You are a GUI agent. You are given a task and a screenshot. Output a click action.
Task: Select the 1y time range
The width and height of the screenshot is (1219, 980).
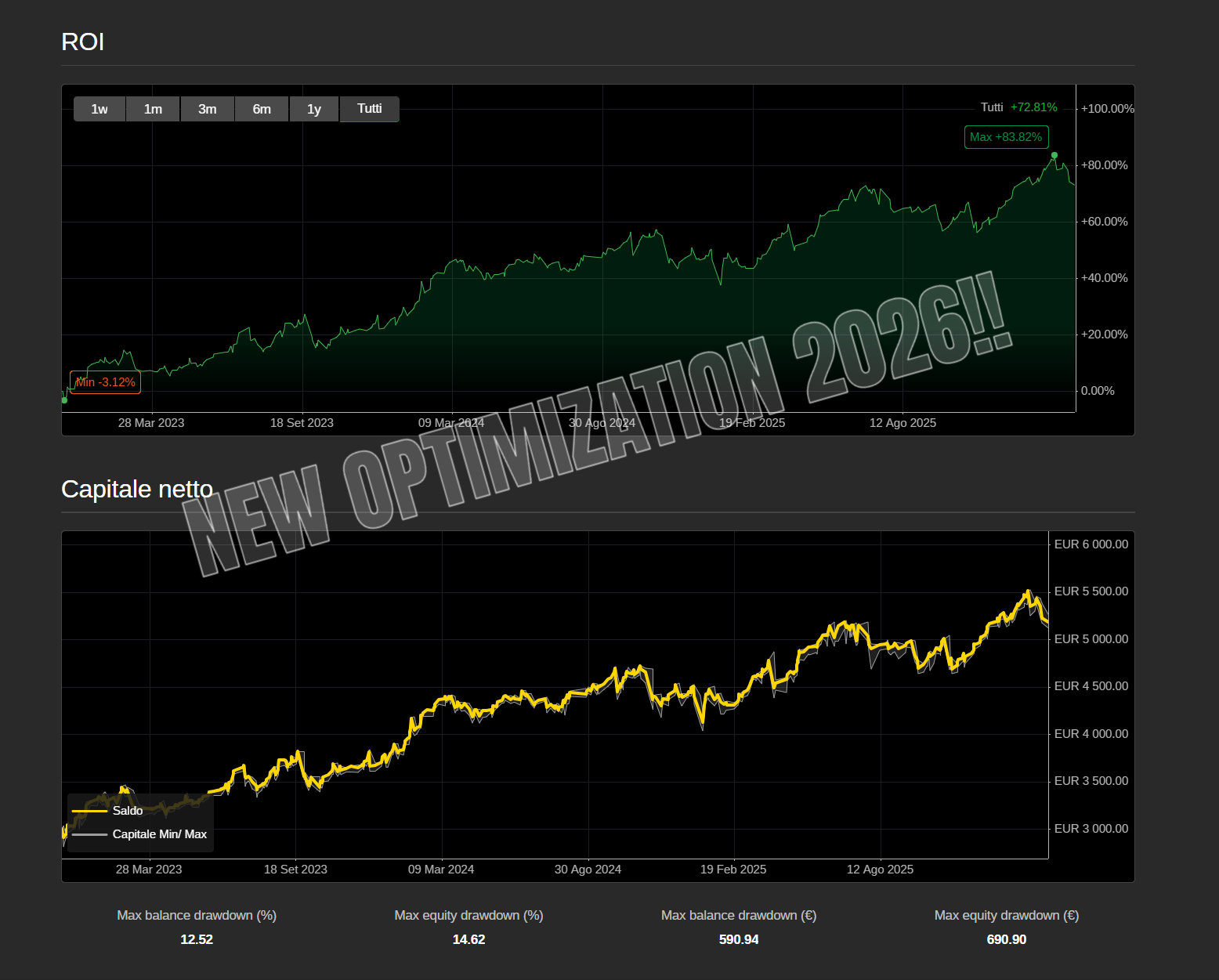pyautogui.click(x=314, y=109)
